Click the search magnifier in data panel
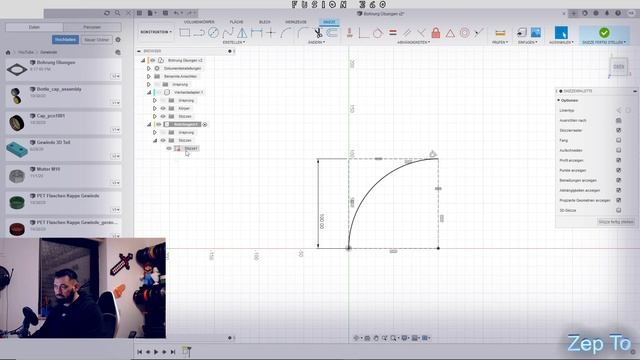 click(118, 13)
